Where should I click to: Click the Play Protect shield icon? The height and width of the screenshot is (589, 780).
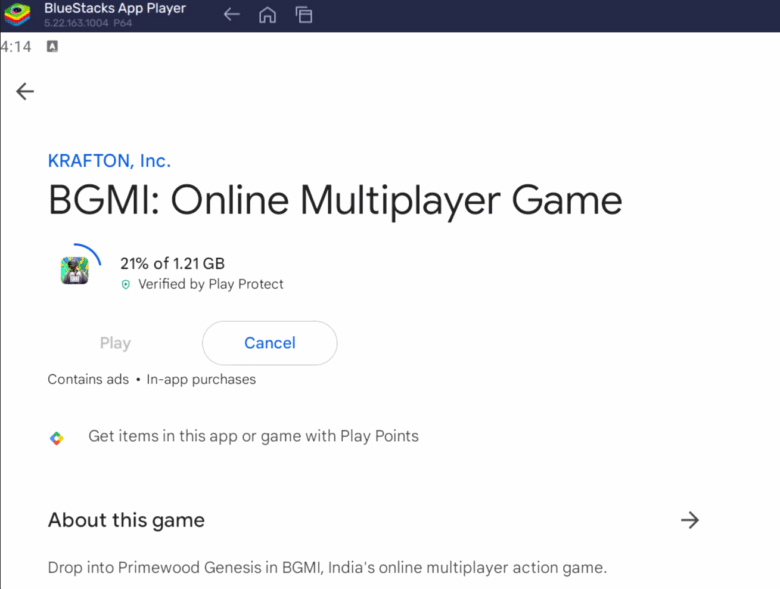[125, 285]
